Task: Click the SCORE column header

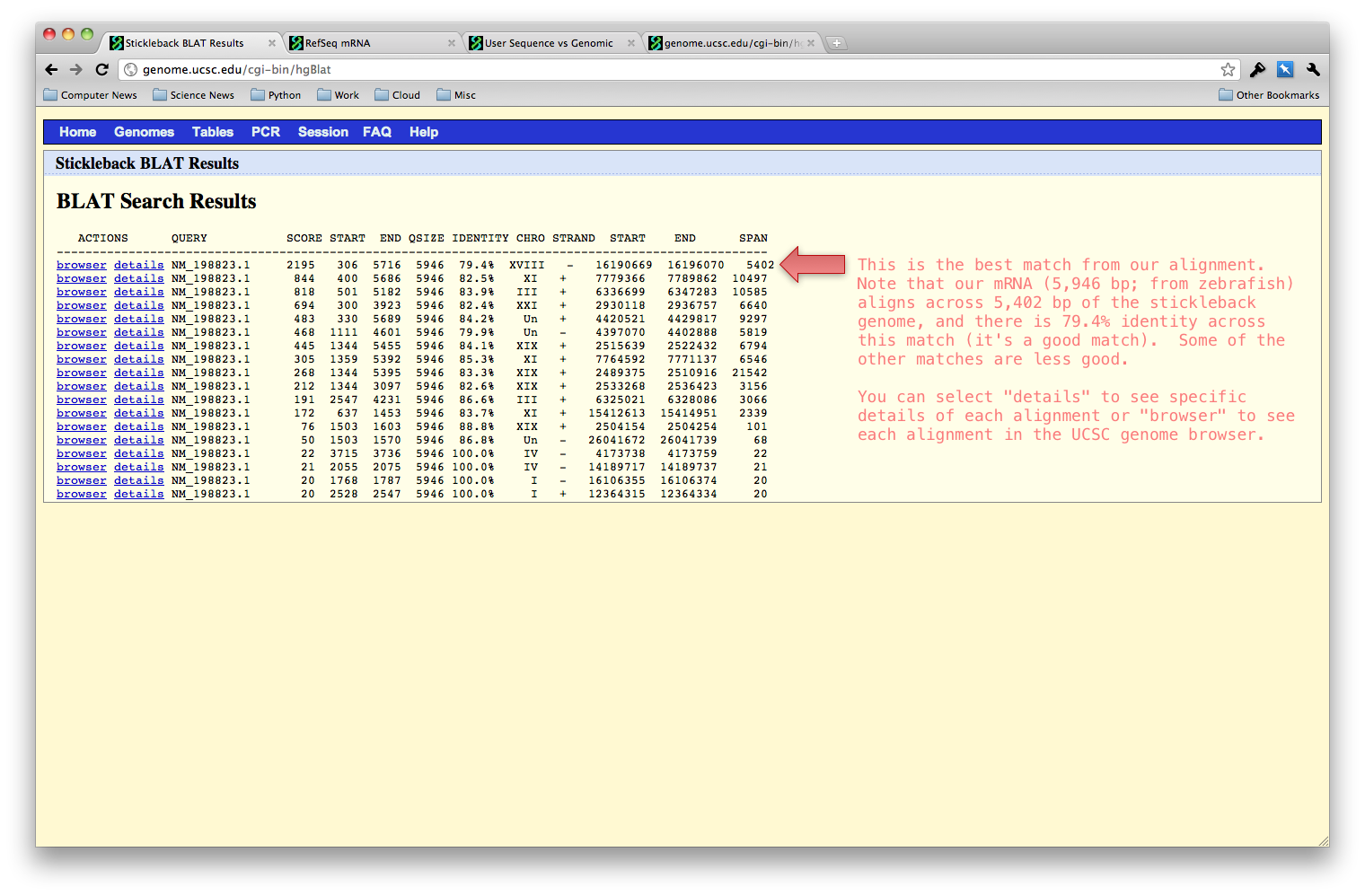Action: click(x=304, y=238)
